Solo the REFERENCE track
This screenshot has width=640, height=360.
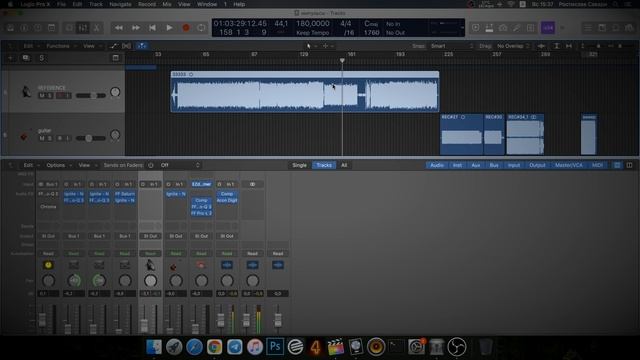(x=49, y=96)
